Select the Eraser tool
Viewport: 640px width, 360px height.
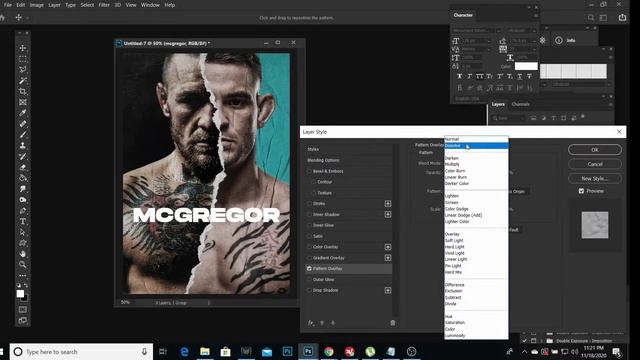22,167
